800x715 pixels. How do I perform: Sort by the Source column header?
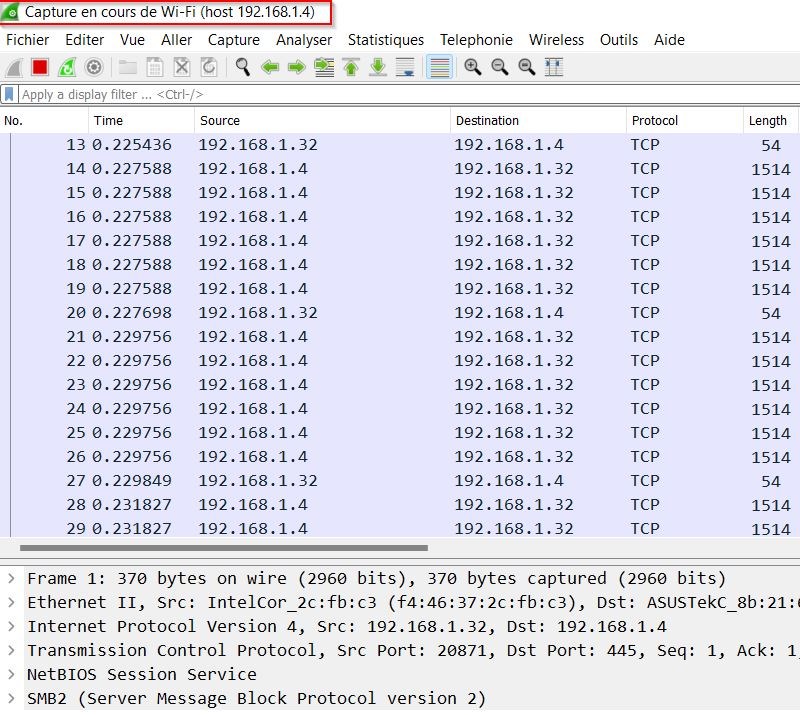220,121
